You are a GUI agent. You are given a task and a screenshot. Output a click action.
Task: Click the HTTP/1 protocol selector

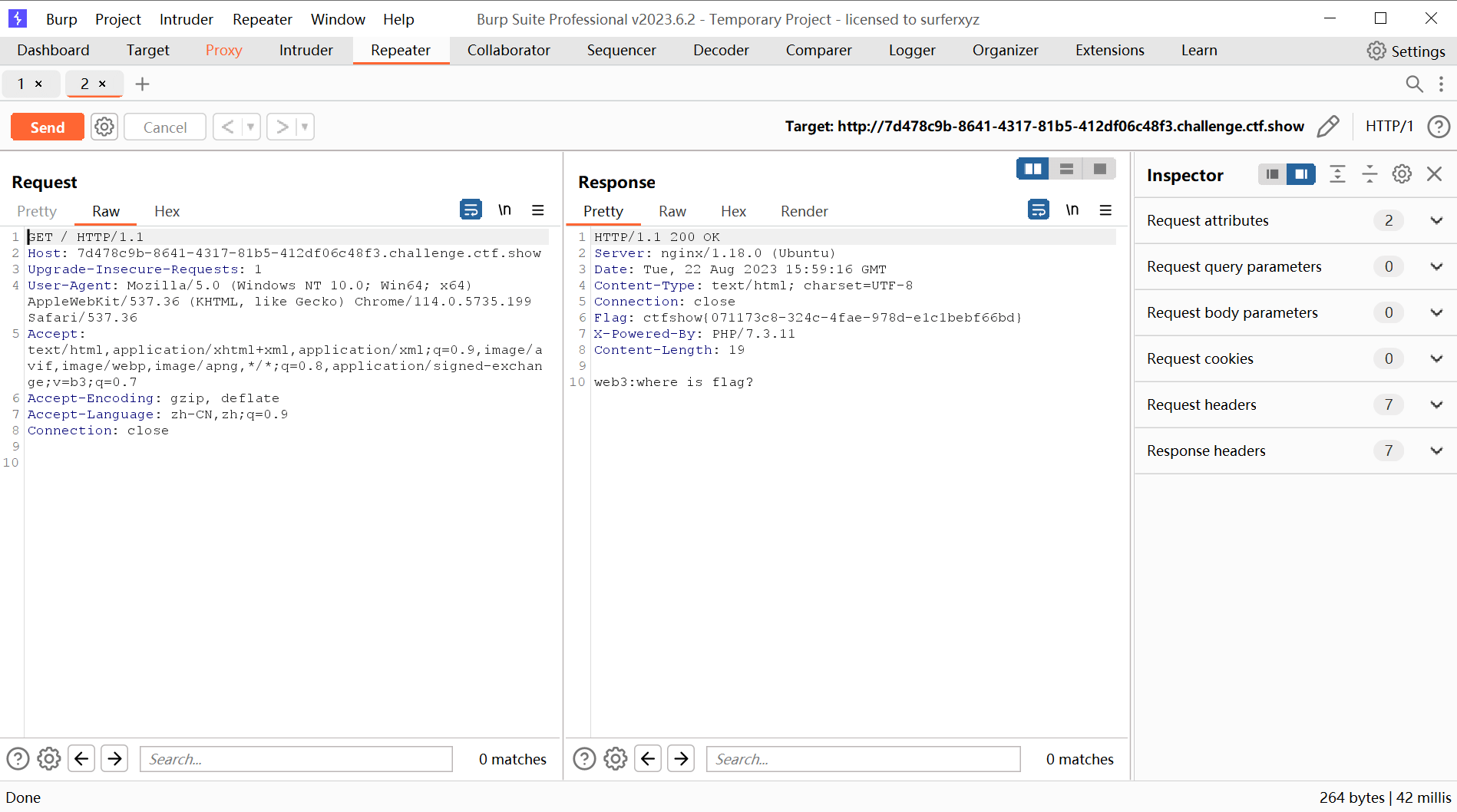point(1389,127)
